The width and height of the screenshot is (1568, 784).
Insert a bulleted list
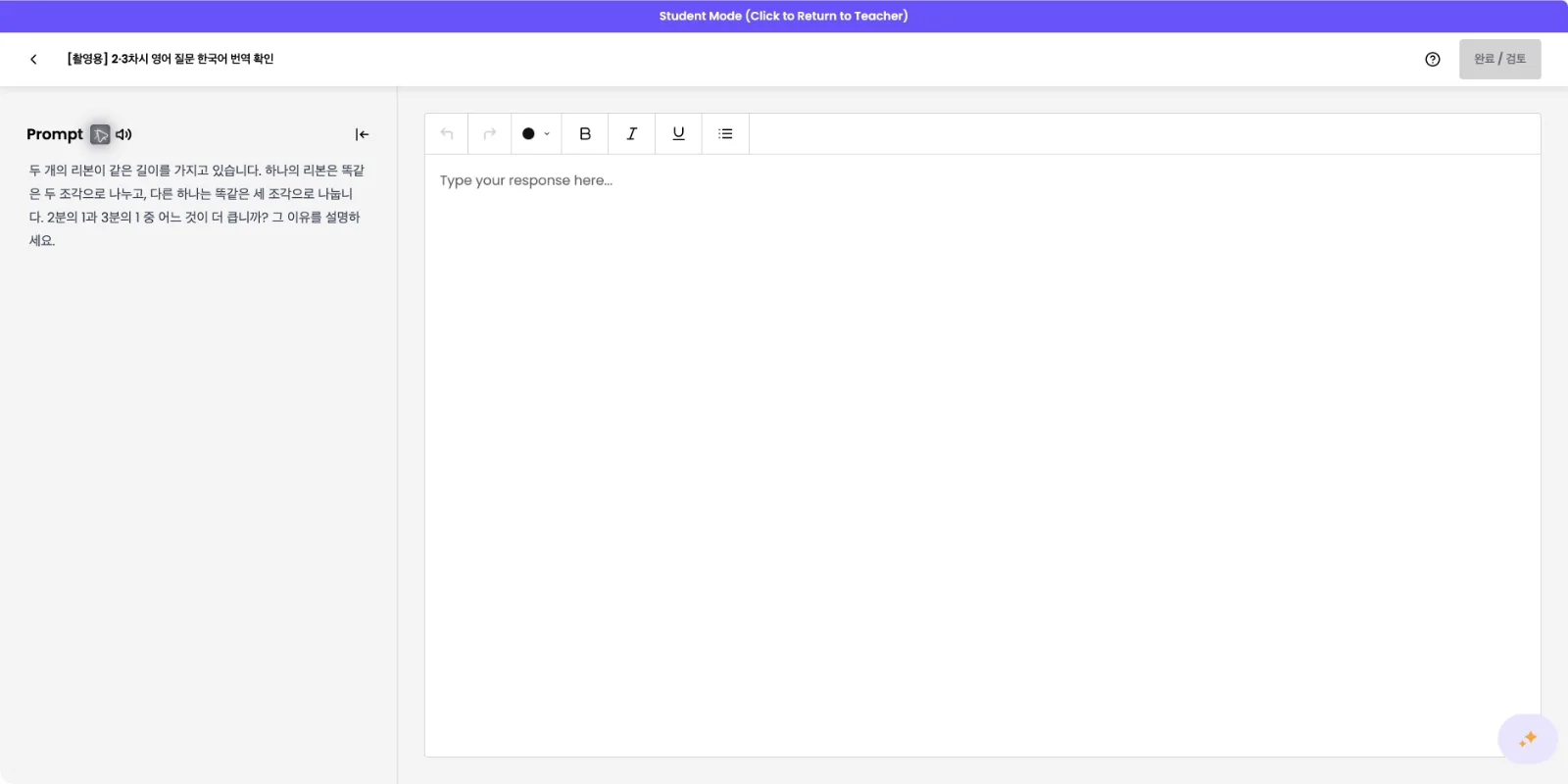(x=725, y=133)
